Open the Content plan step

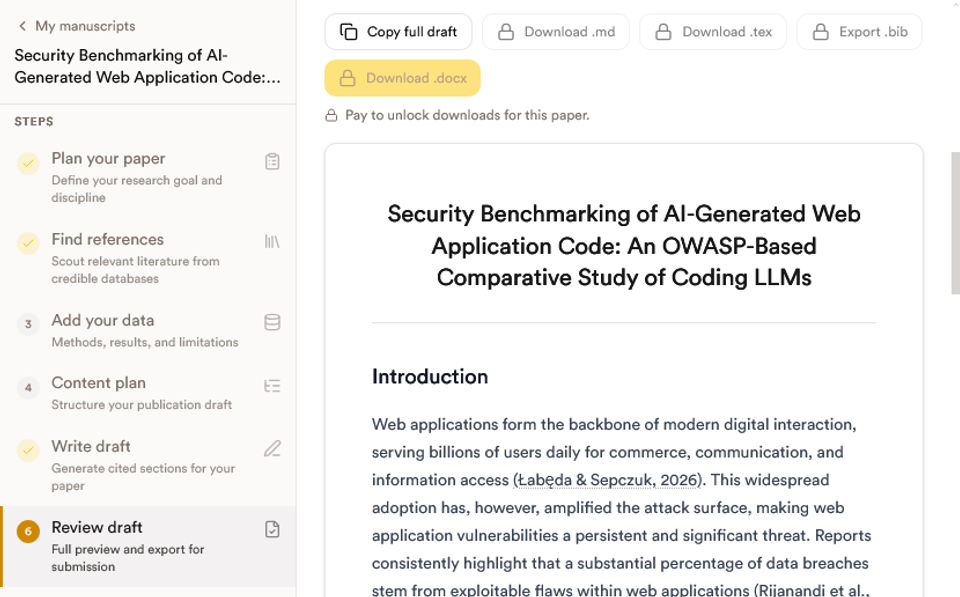[x=148, y=393]
